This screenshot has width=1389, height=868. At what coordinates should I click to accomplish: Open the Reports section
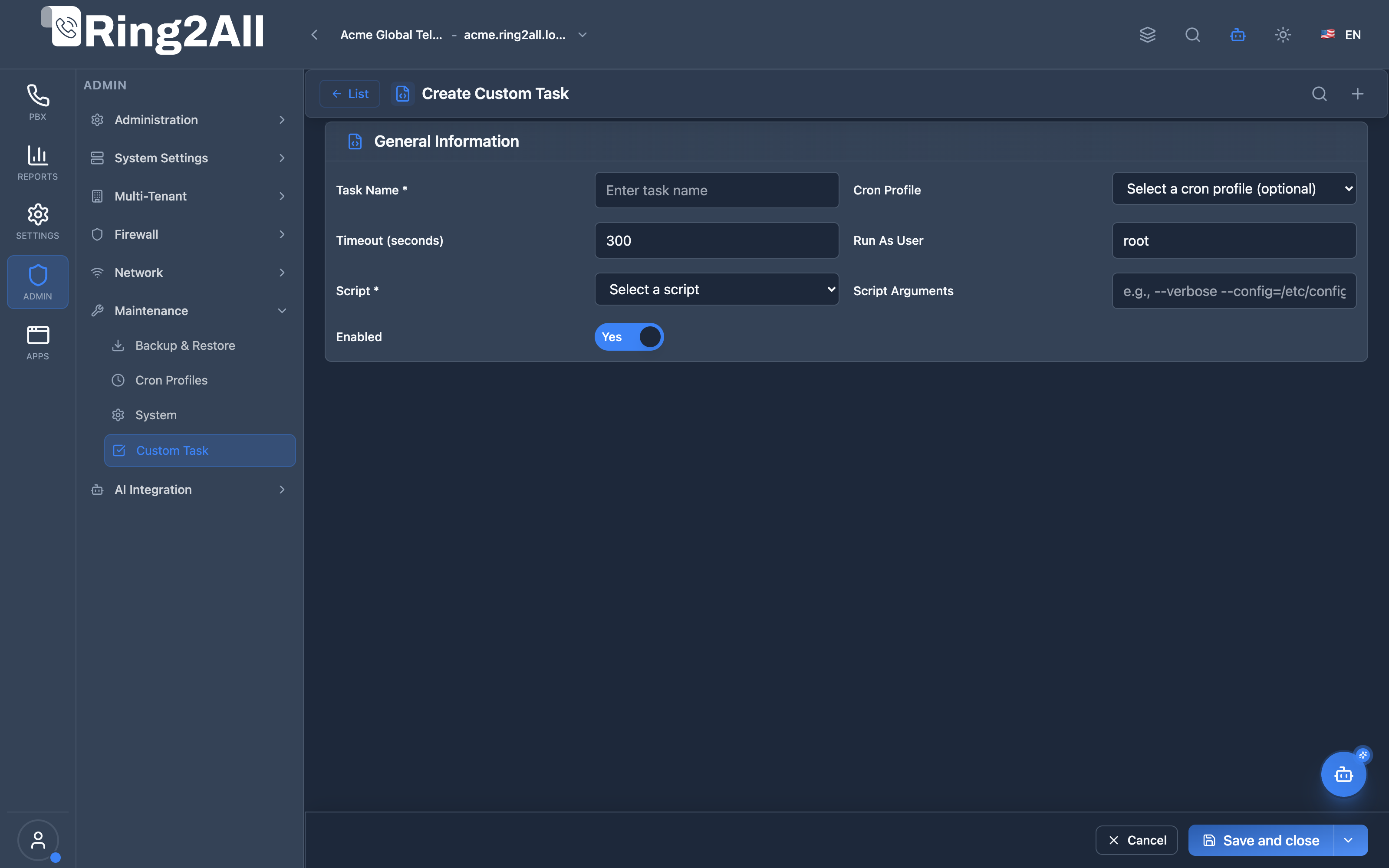37,162
